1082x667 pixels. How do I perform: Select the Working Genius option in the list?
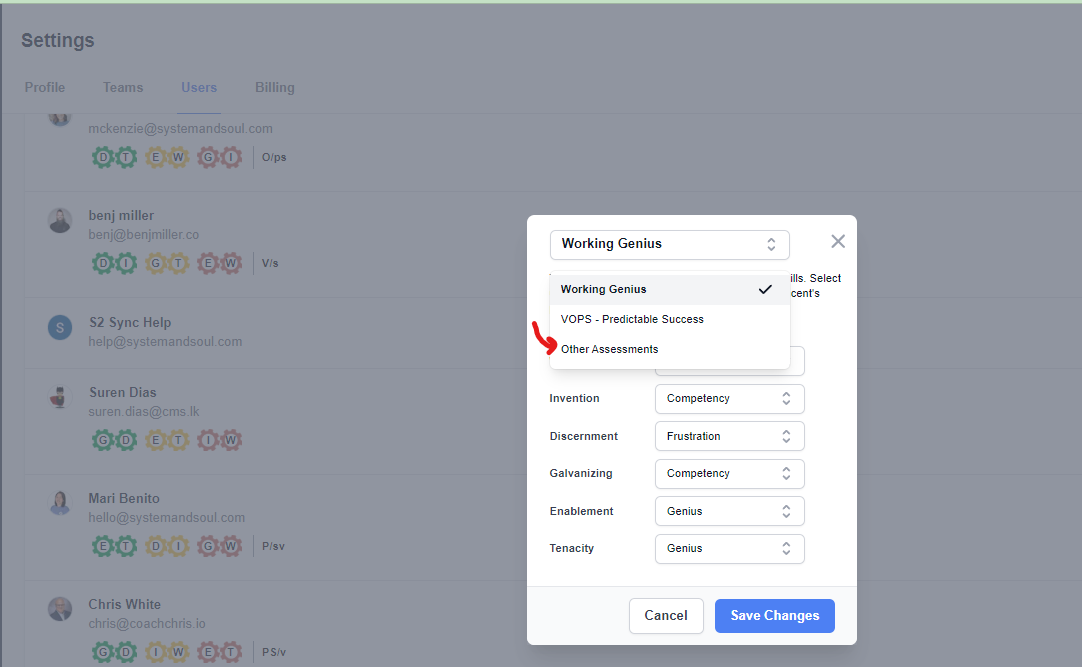[669, 290]
